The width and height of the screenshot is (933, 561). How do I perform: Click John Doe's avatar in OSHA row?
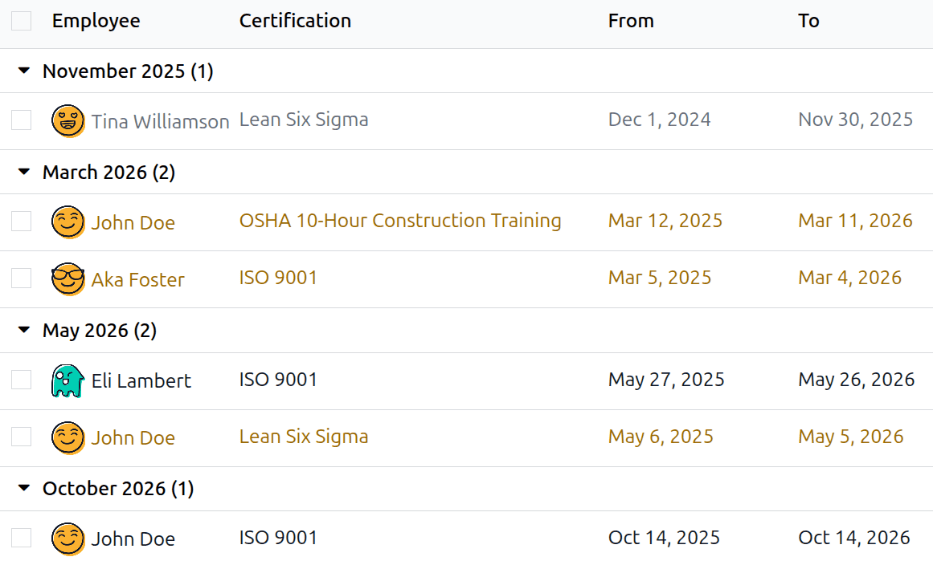(x=68, y=222)
